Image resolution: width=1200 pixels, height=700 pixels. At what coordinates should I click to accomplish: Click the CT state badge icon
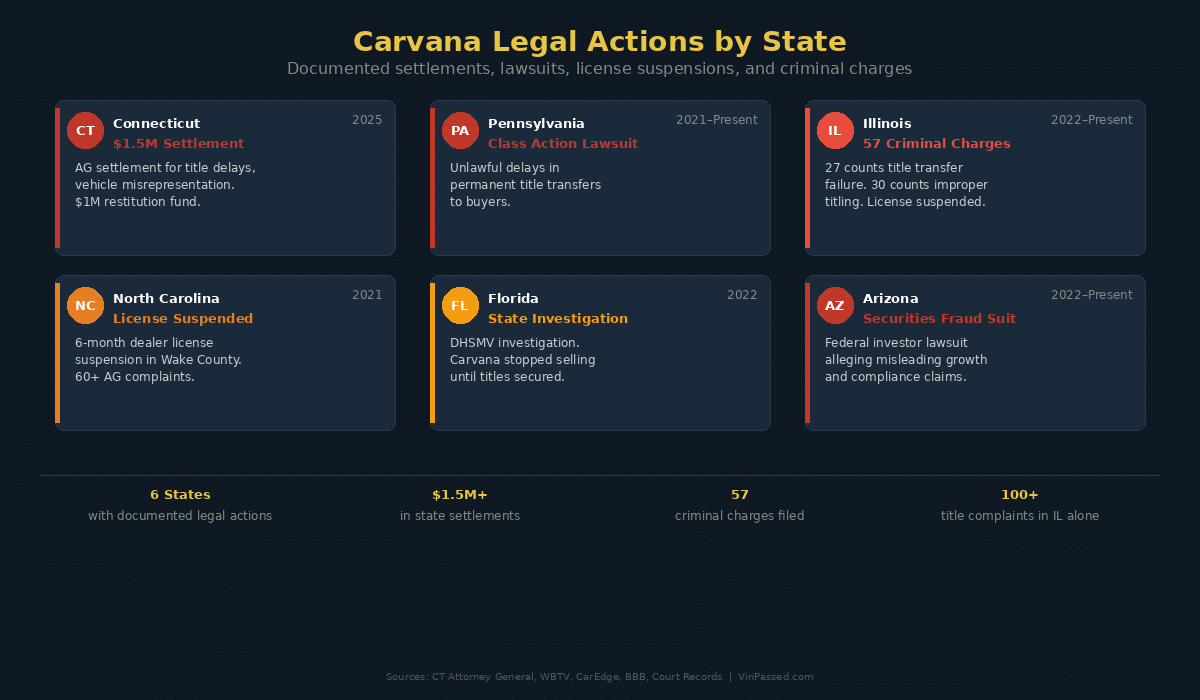tap(85, 130)
